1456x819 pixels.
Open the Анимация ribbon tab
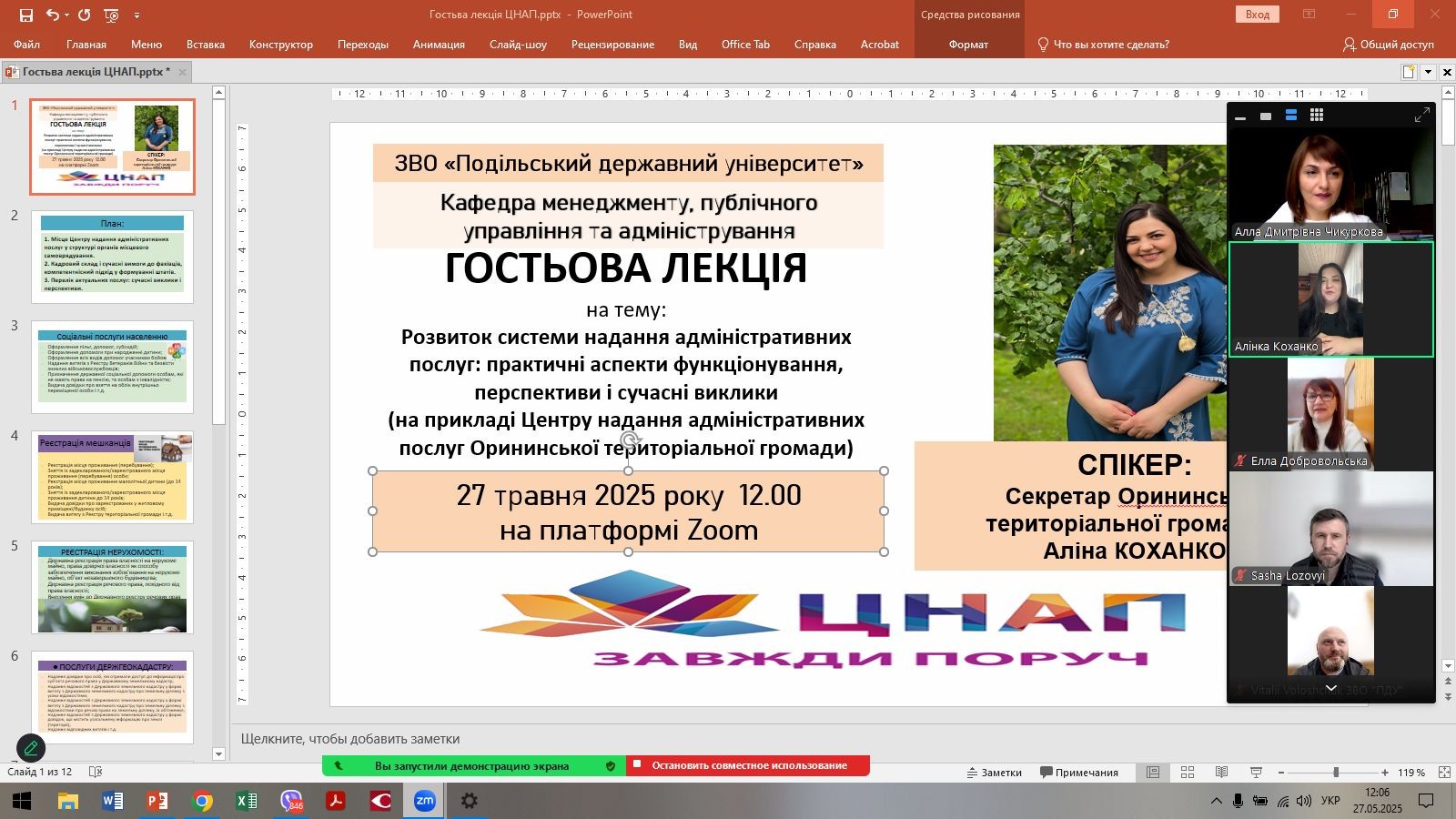pyautogui.click(x=439, y=45)
